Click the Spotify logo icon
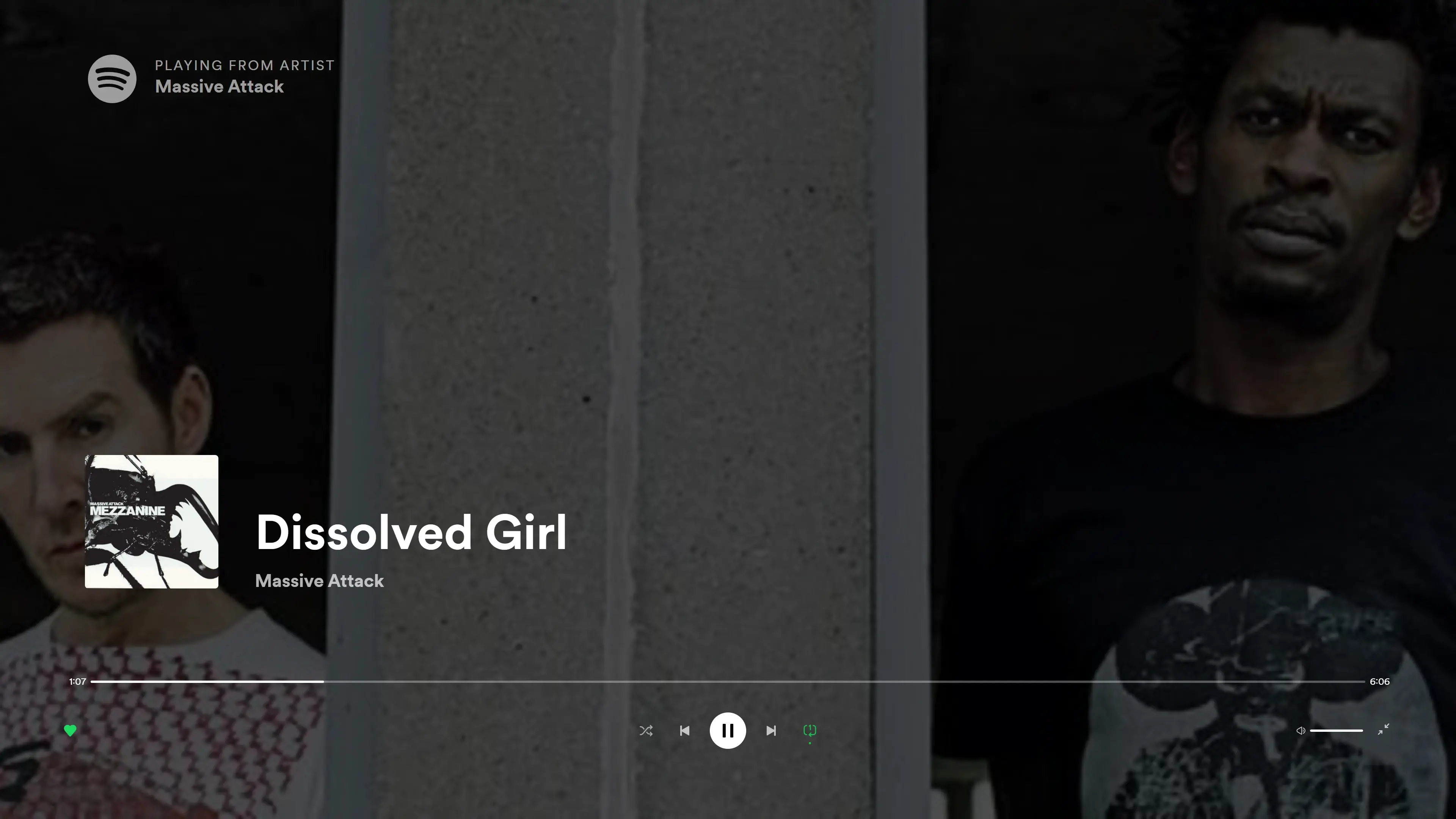The height and width of the screenshot is (819, 1456). (112, 78)
